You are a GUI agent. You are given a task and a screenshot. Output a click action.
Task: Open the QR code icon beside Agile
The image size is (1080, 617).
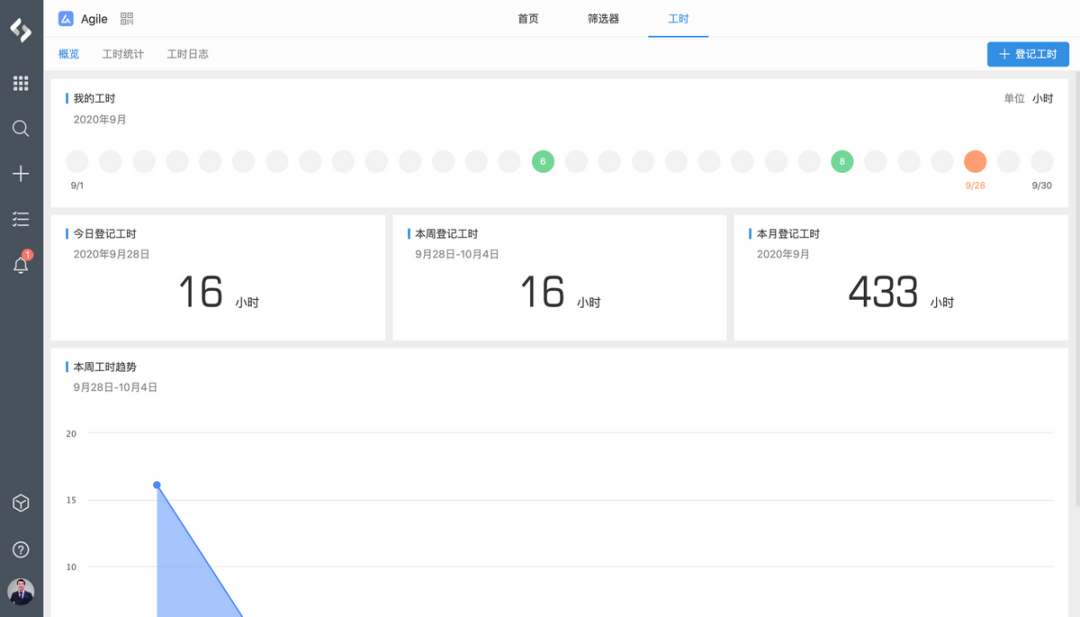127,19
